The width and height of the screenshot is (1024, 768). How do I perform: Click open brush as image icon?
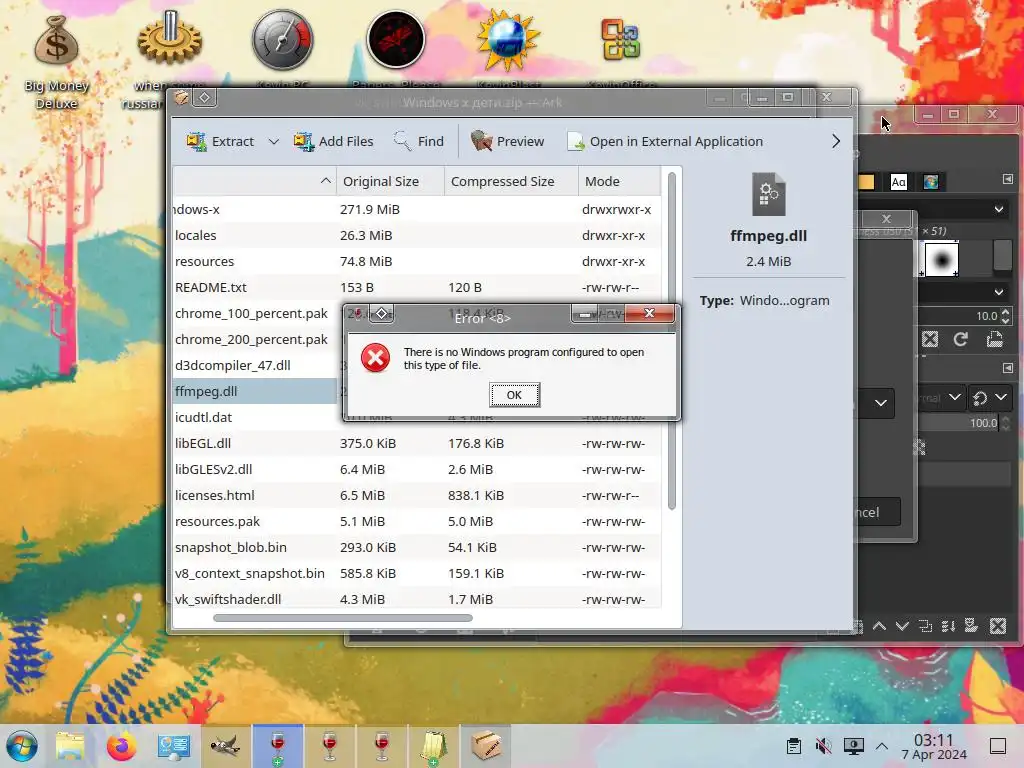[994, 340]
